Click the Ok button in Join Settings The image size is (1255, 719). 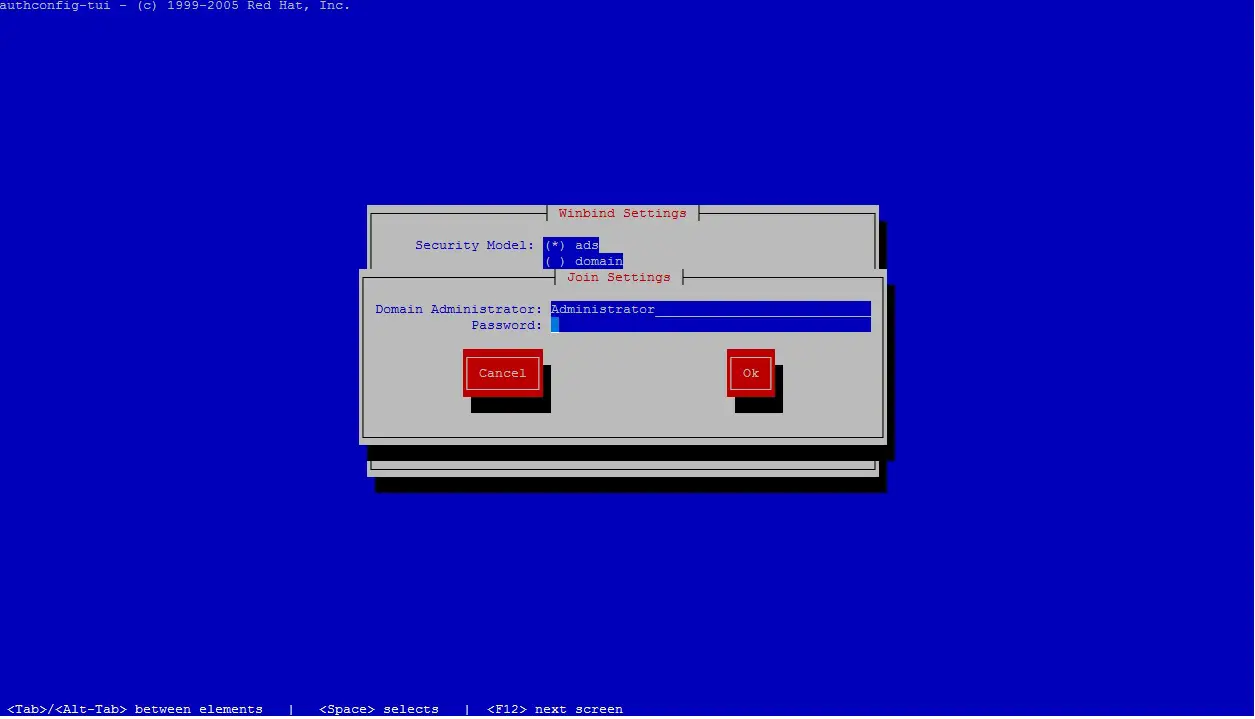(749, 373)
